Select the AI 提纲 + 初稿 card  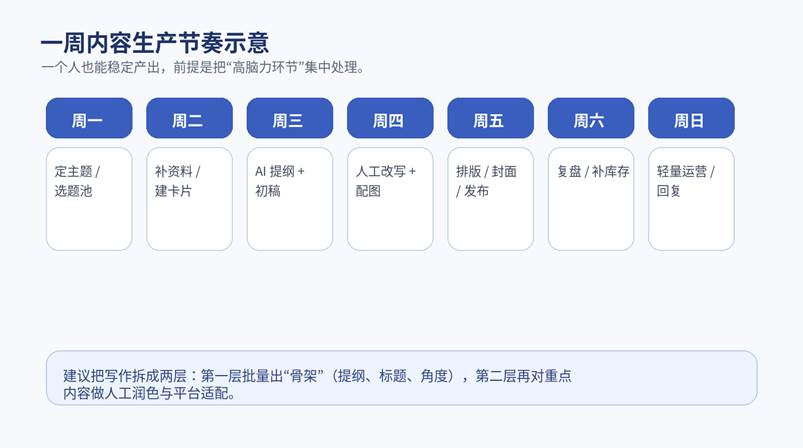point(289,198)
